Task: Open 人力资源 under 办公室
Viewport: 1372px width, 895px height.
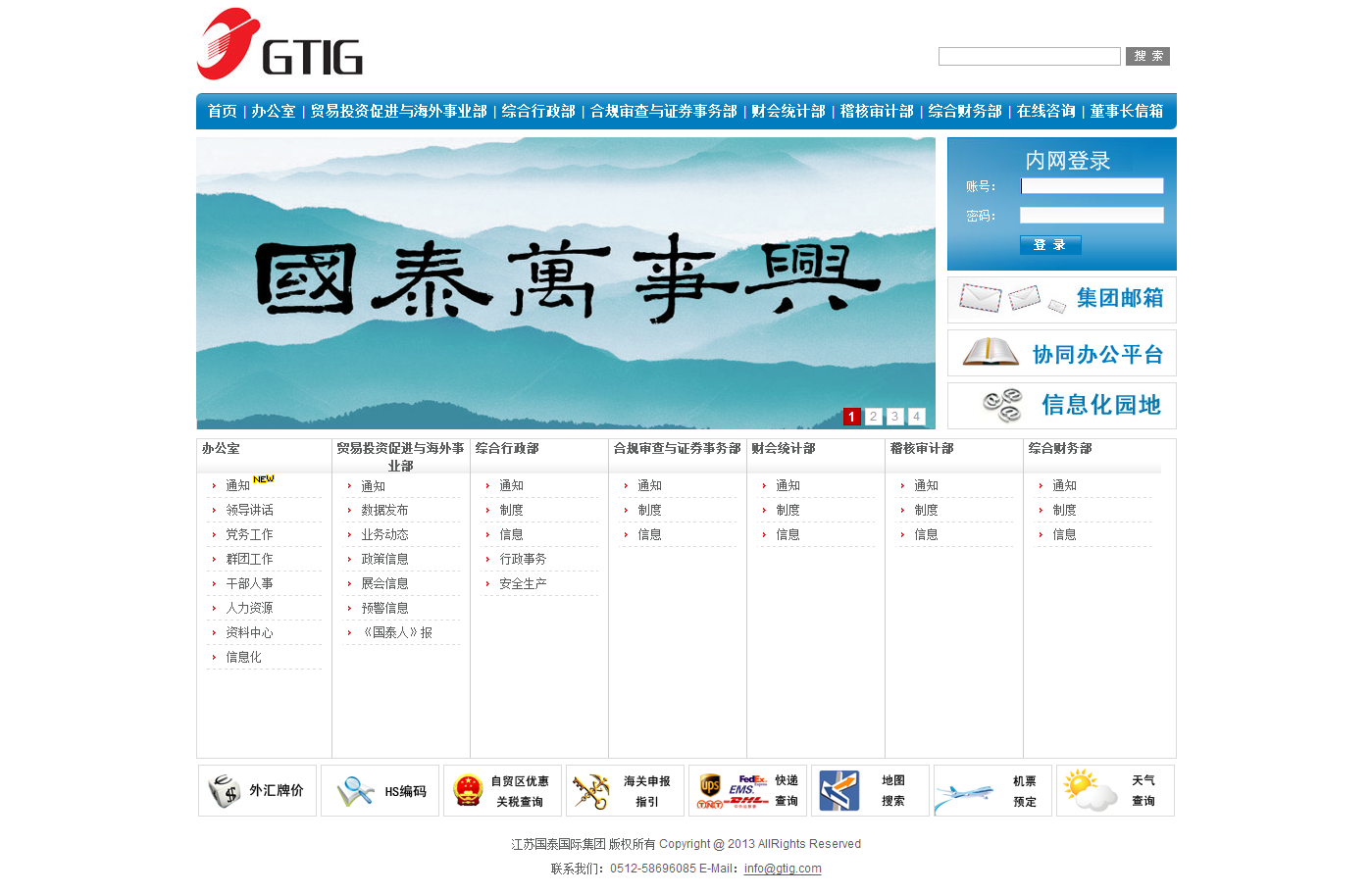Action: click(x=250, y=608)
